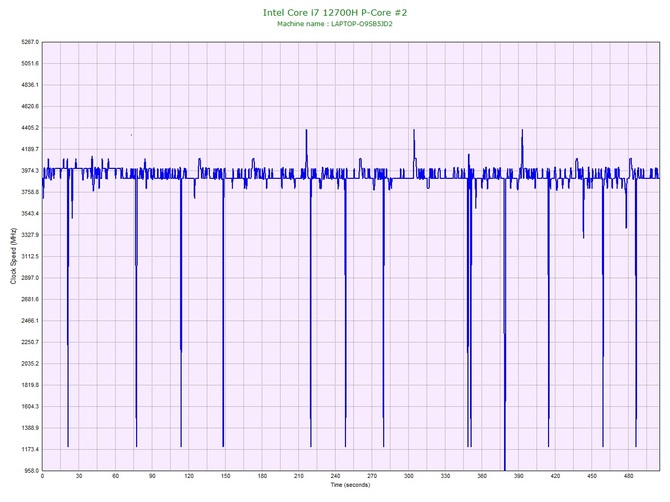
Task: Click y-axis value 4189.7
Action: click(x=29, y=149)
